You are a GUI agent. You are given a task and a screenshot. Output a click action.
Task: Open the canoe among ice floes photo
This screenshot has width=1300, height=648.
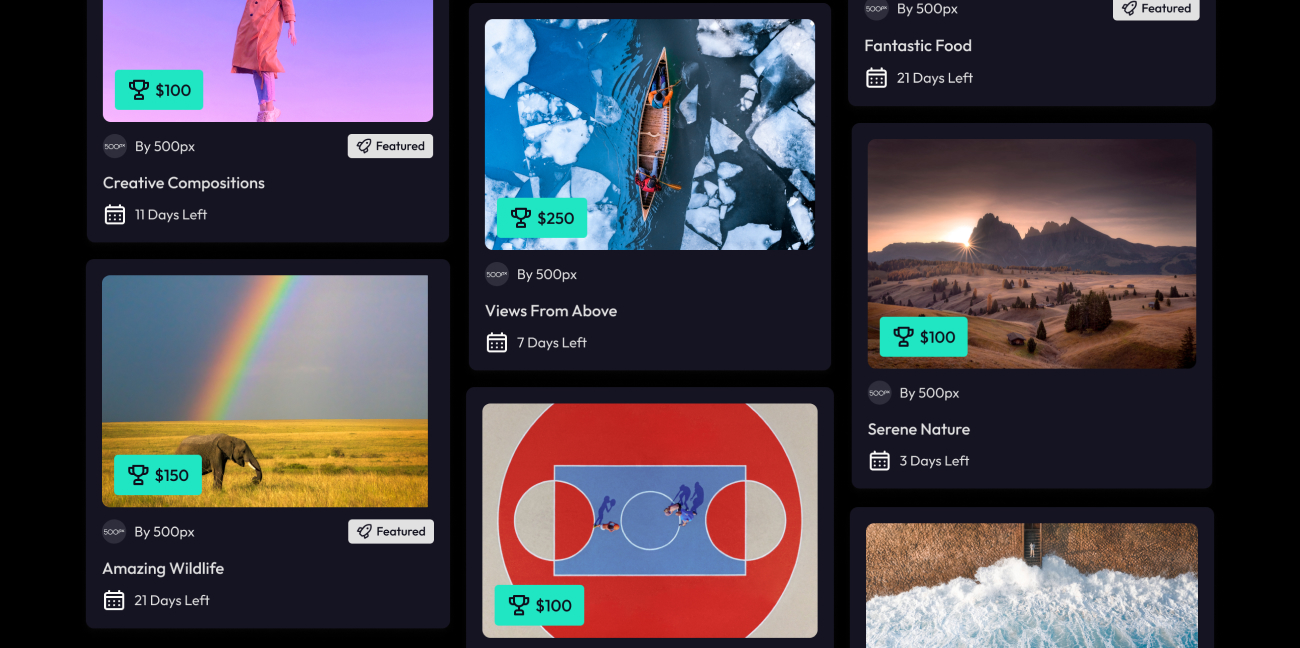coord(650,134)
